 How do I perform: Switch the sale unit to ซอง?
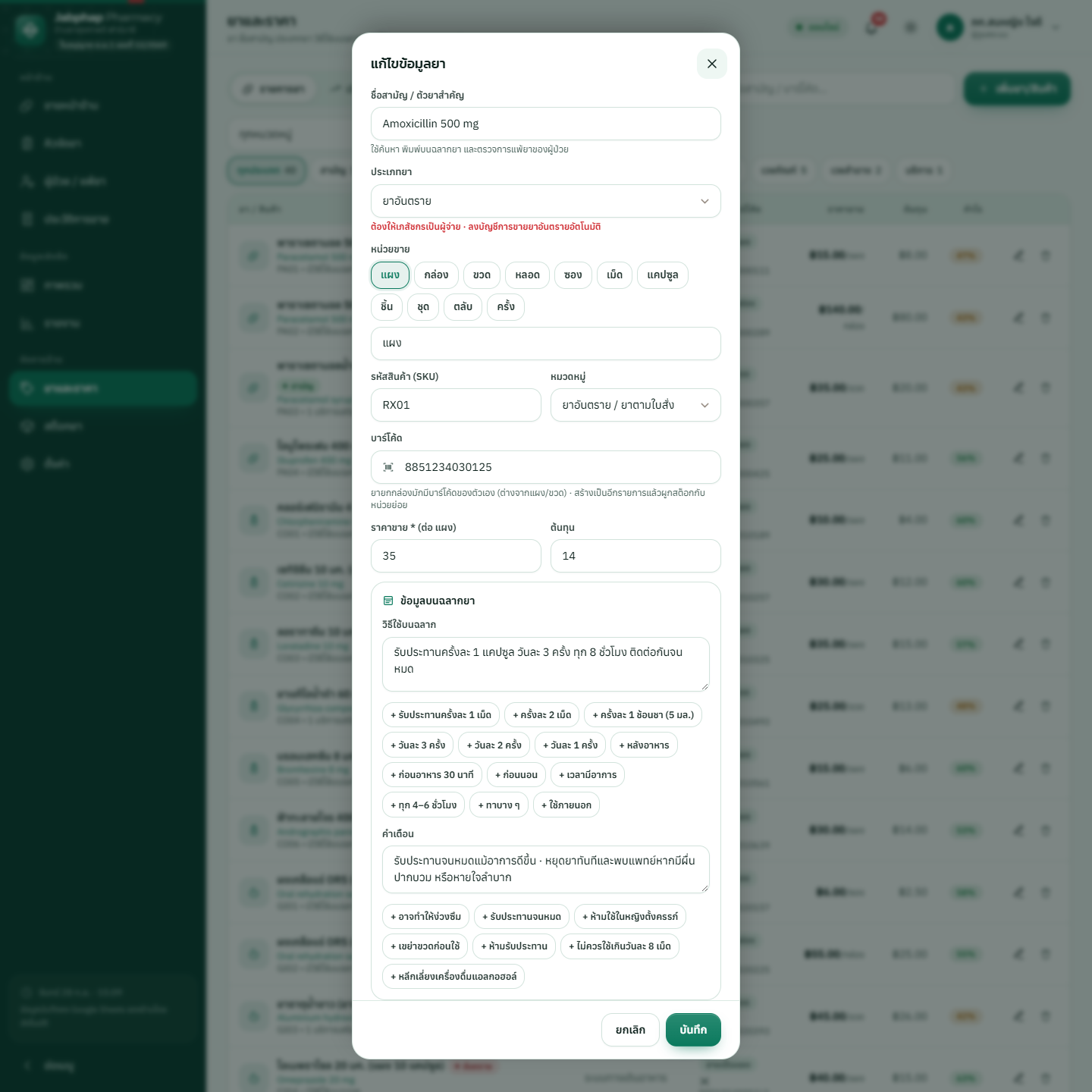point(573,275)
